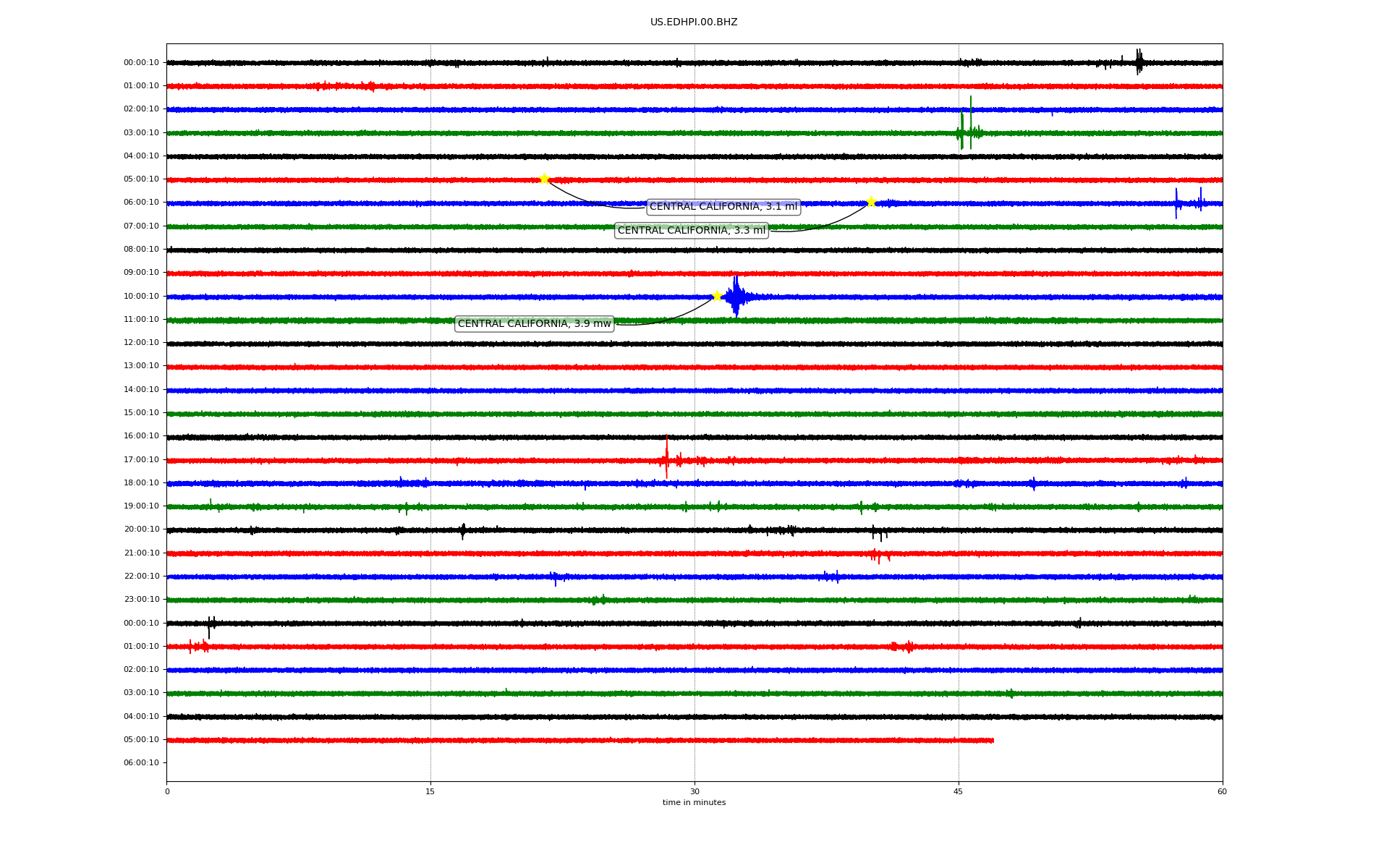Click the 23:00:10 row time label
This screenshot has width=1389, height=868.
click(141, 600)
